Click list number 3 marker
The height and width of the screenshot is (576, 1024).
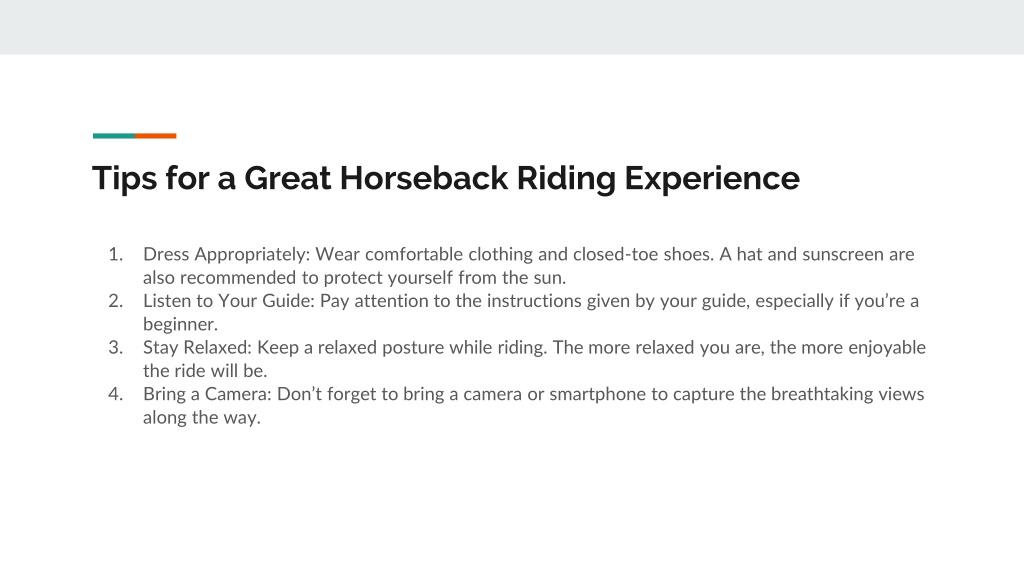point(116,347)
